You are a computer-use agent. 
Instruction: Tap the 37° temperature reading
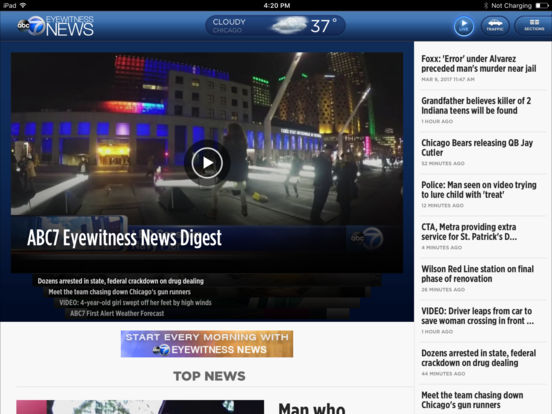[x=324, y=26]
